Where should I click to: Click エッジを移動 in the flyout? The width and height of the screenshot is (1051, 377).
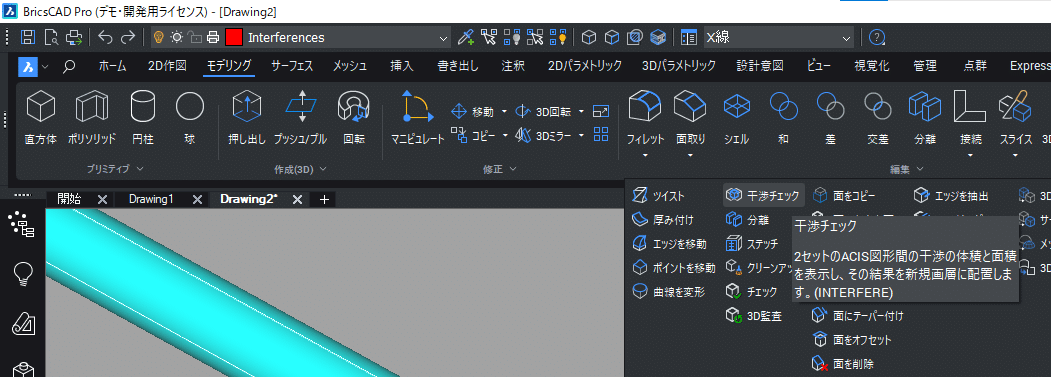(x=670, y=244)
